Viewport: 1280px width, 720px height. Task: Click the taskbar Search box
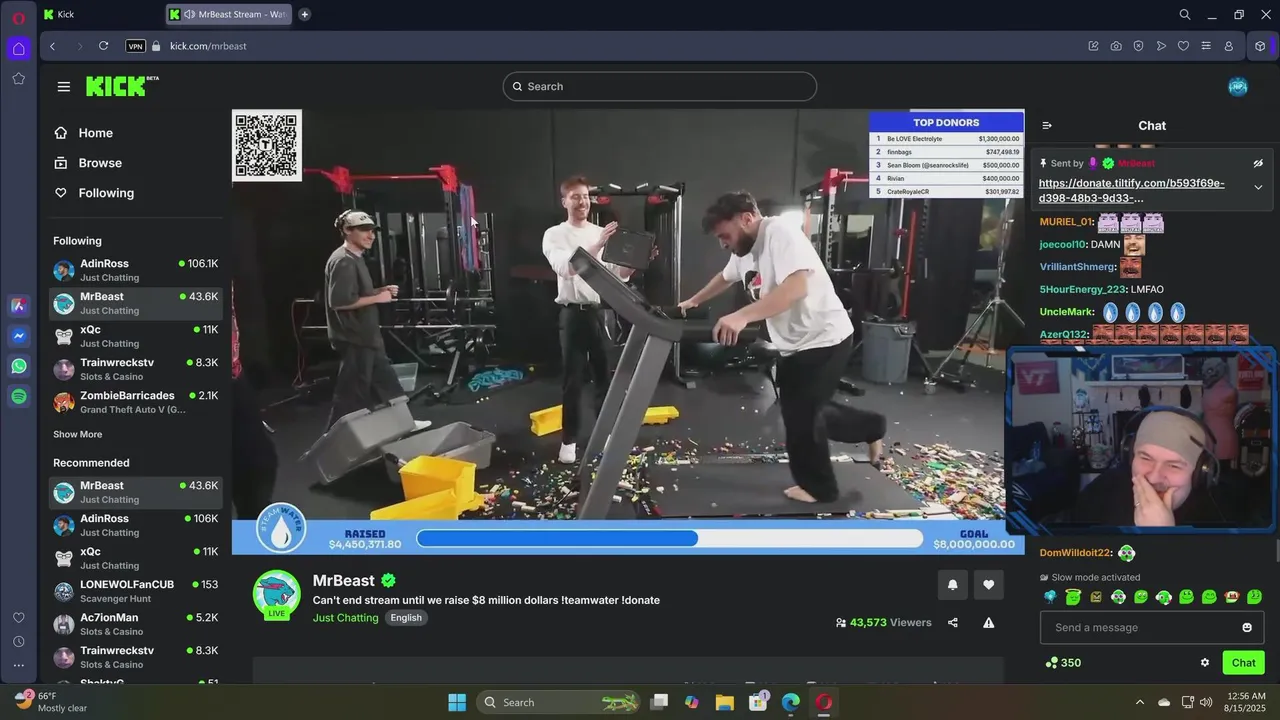tap(560, 702)
